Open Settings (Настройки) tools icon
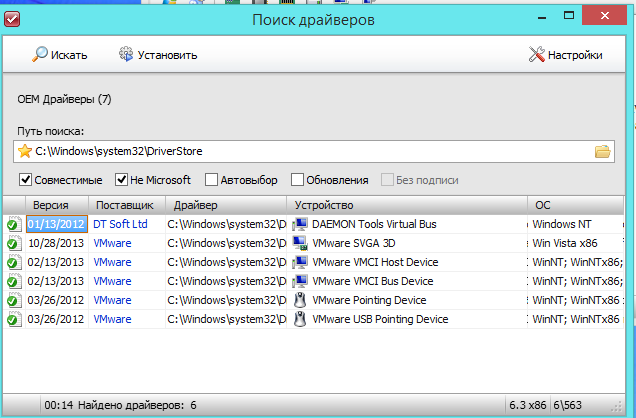This screenshot has width=636, height=418. coord(536,55)
